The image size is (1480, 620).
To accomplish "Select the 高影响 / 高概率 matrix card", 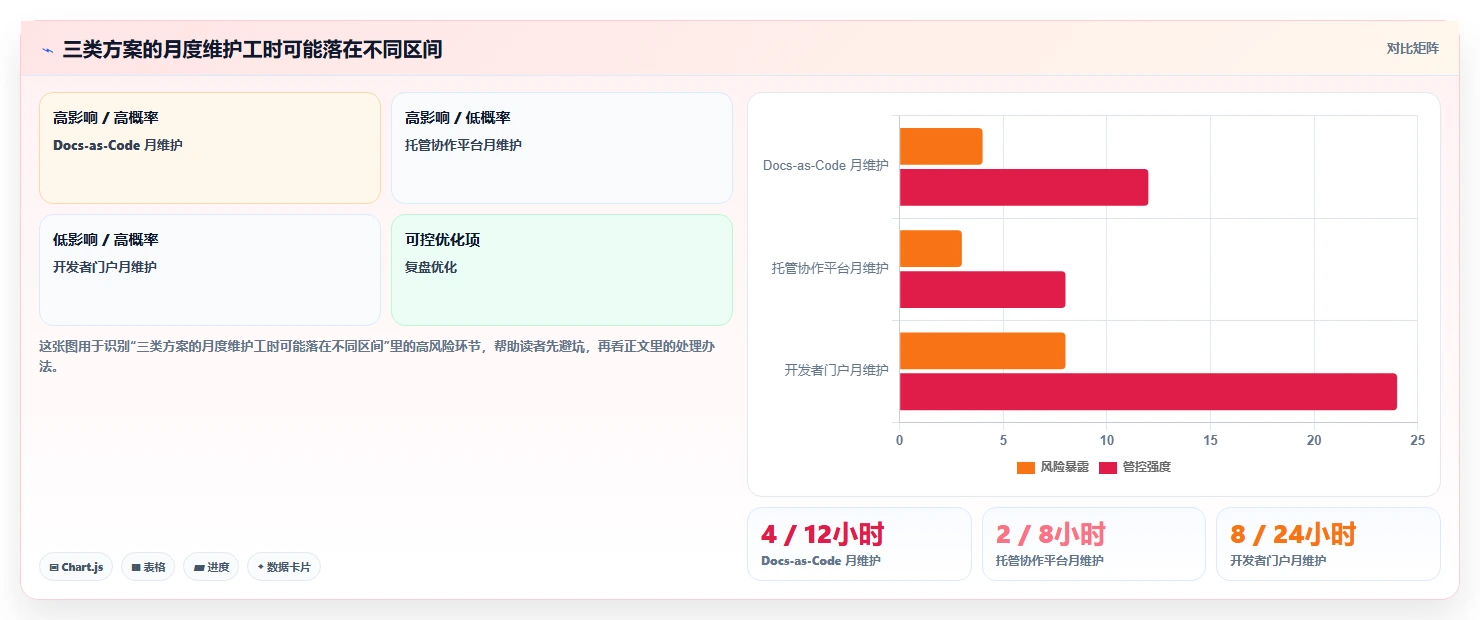I will coord(210,148).
